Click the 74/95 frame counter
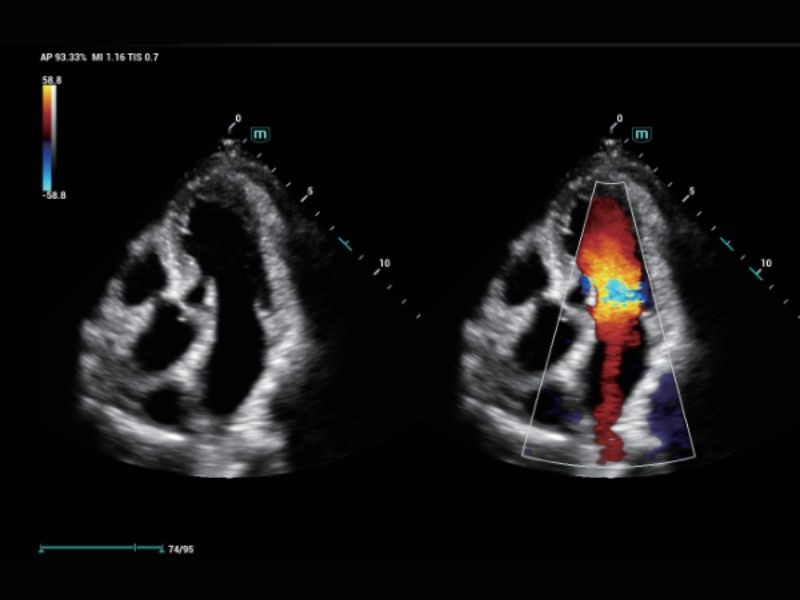Viewport: 800px width, 600px height. click(181, 549)
